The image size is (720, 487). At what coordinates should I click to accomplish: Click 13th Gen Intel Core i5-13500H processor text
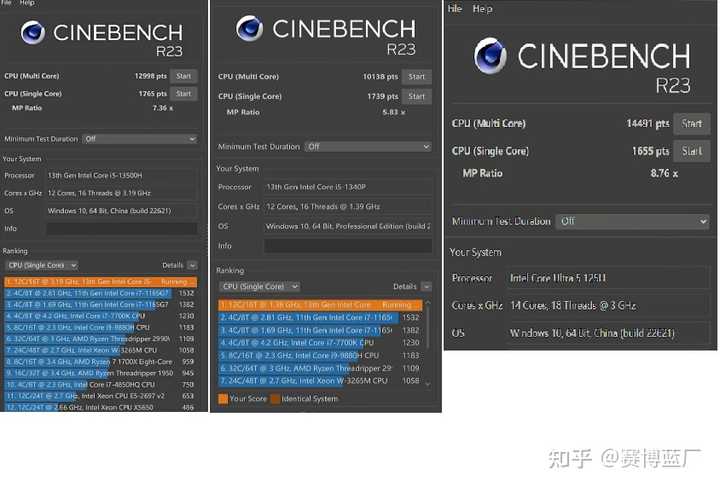(95, 175)
